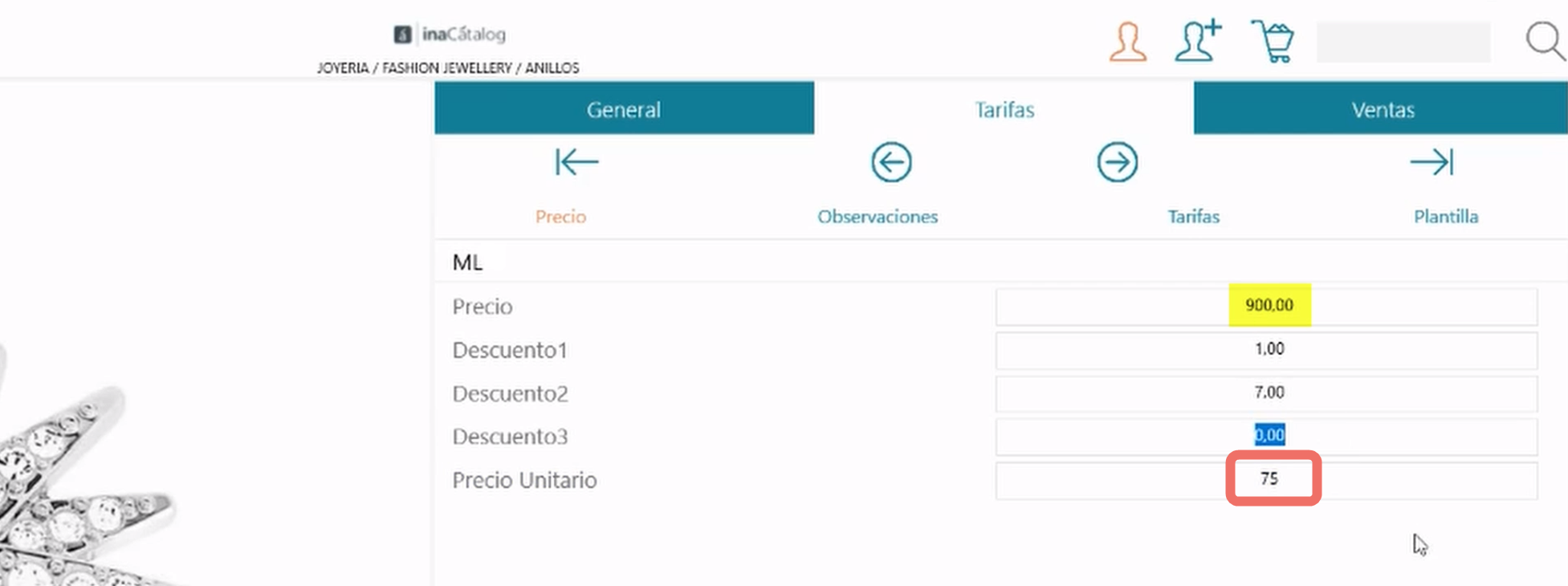Click the magnifying glass search icon
Screen dimensions: 1568x586
(x=1546, y=41)
